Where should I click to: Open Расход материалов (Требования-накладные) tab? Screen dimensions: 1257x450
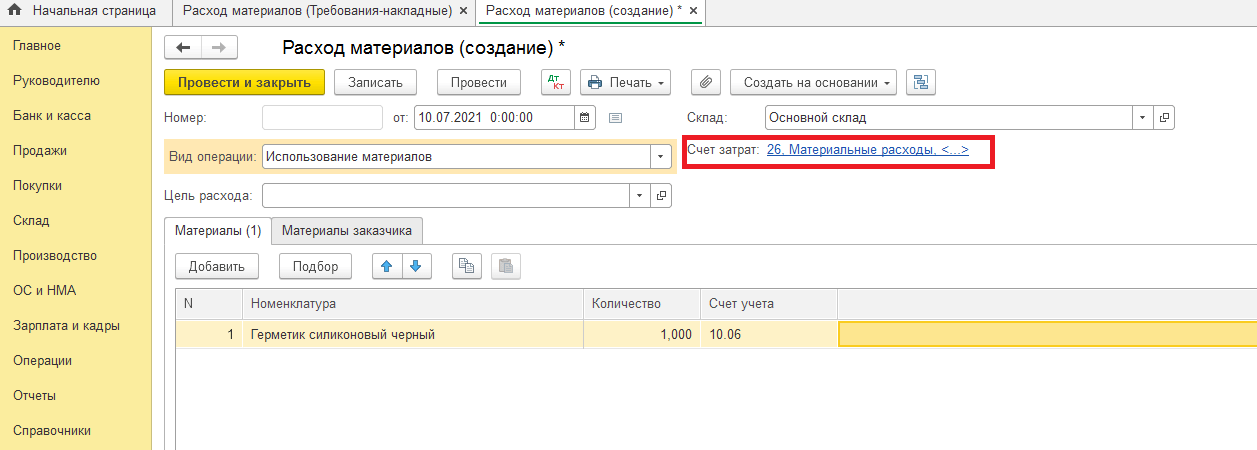[x=316, y=11]
